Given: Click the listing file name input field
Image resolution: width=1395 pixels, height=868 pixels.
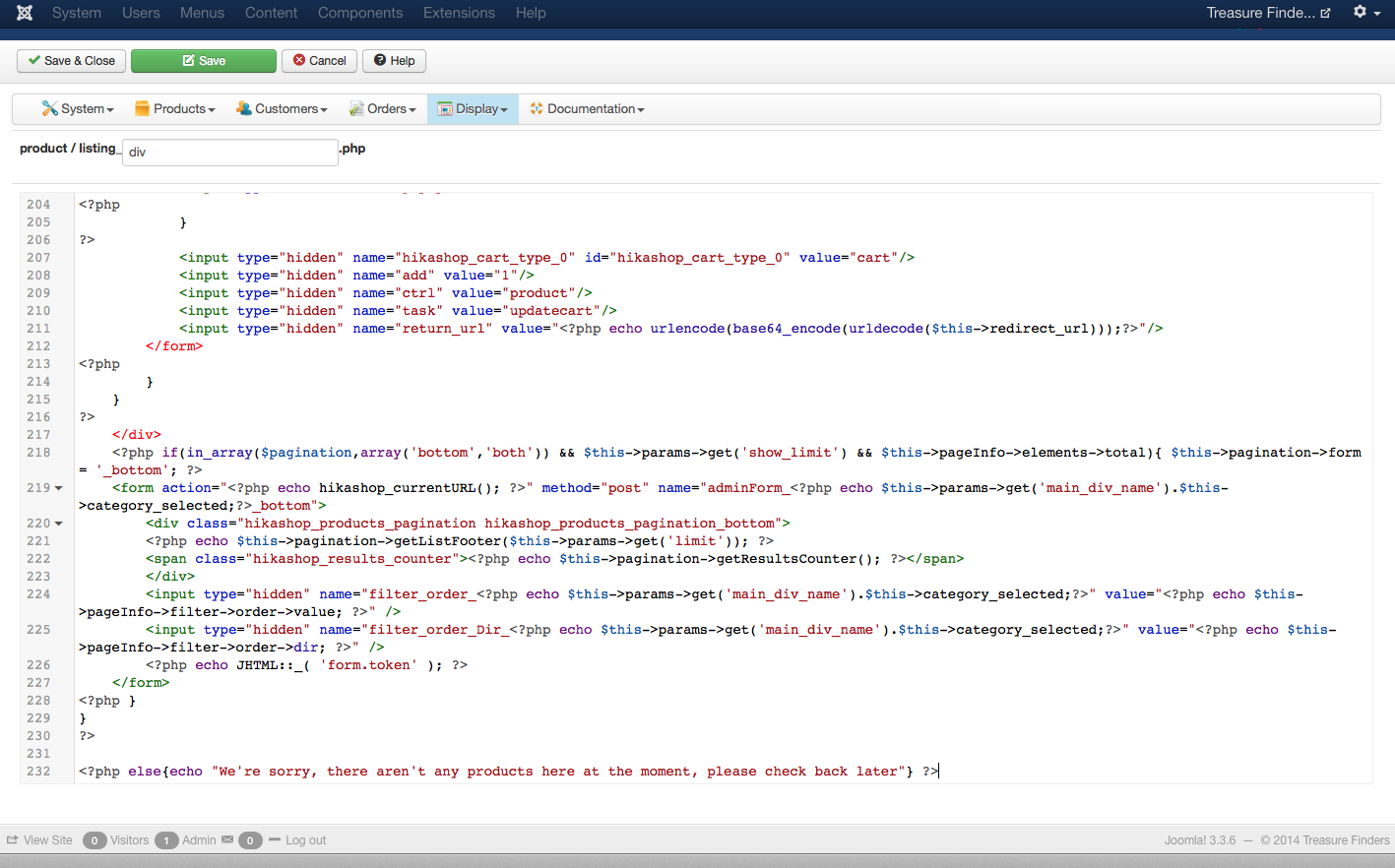Looking at the screenshot, I should pos(230,153).
